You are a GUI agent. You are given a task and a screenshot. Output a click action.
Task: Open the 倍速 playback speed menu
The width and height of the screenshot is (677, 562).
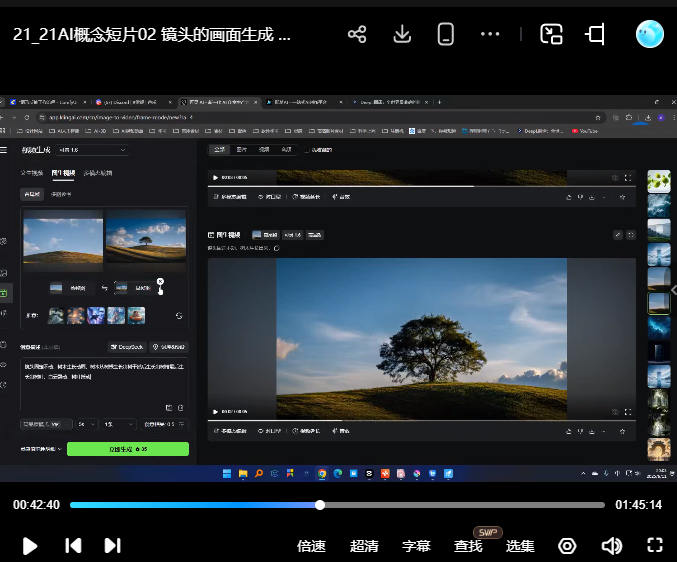(x=312, y=546)
